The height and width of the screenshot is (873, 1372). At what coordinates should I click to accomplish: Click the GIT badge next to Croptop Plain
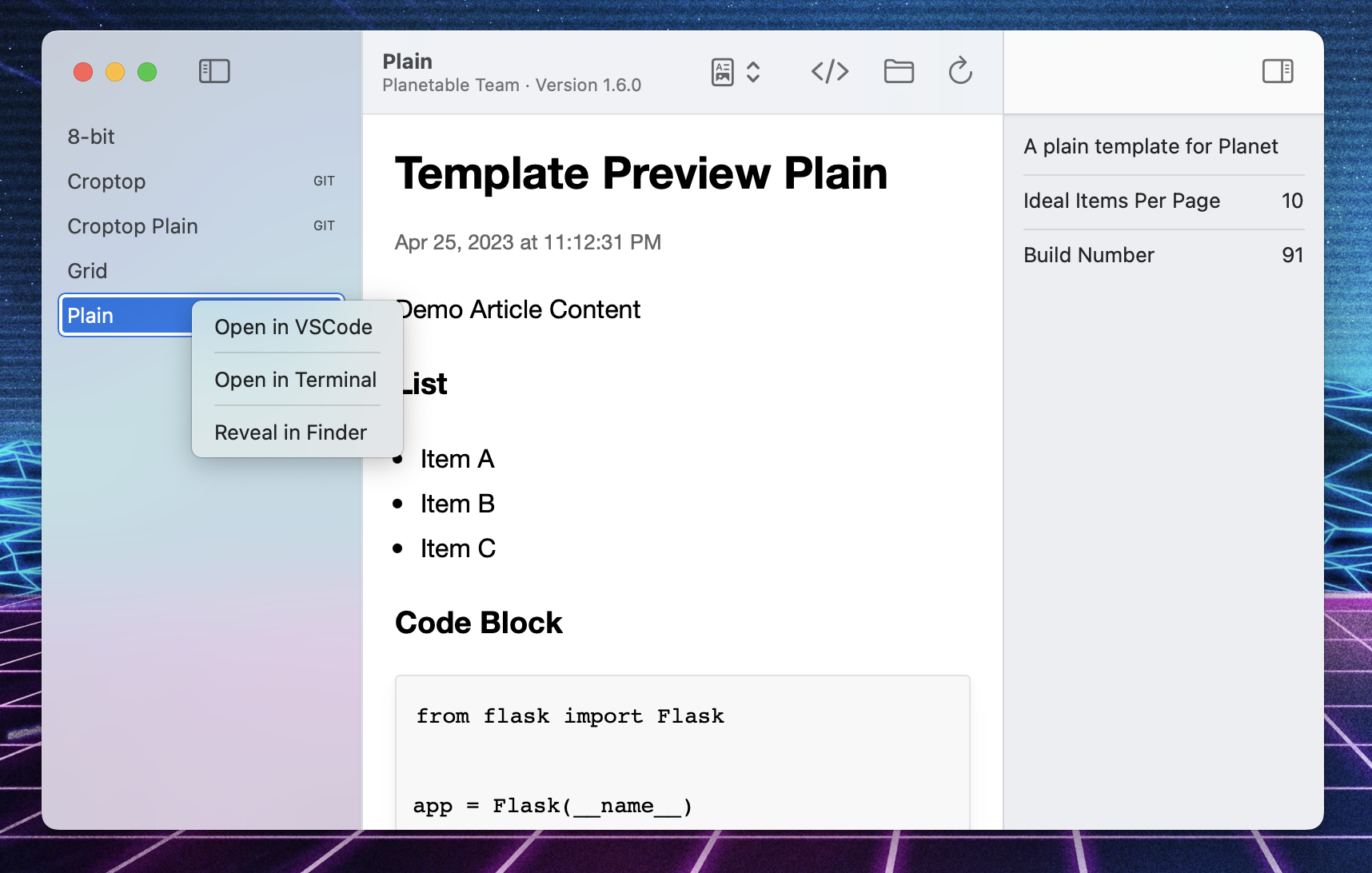point(324,225)
